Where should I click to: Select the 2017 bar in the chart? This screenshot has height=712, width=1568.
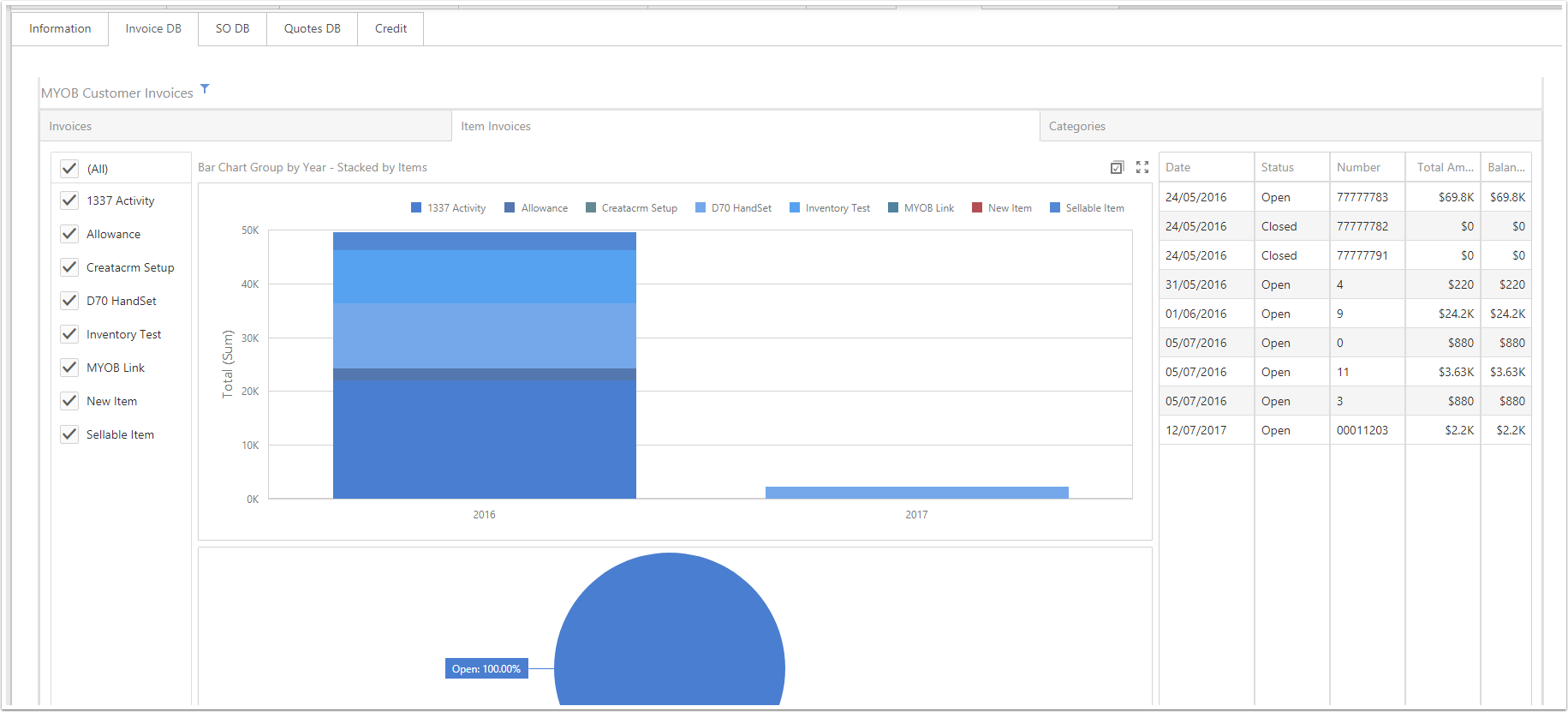pyautogui.click(x=916, y=493)
